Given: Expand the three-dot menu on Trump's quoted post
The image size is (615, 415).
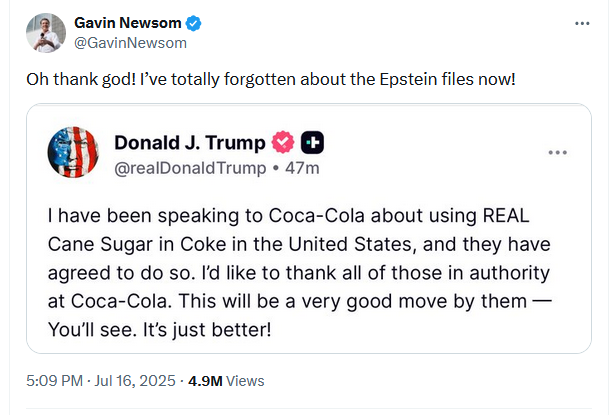Looking at the screenshot, I should coord(558,153).
